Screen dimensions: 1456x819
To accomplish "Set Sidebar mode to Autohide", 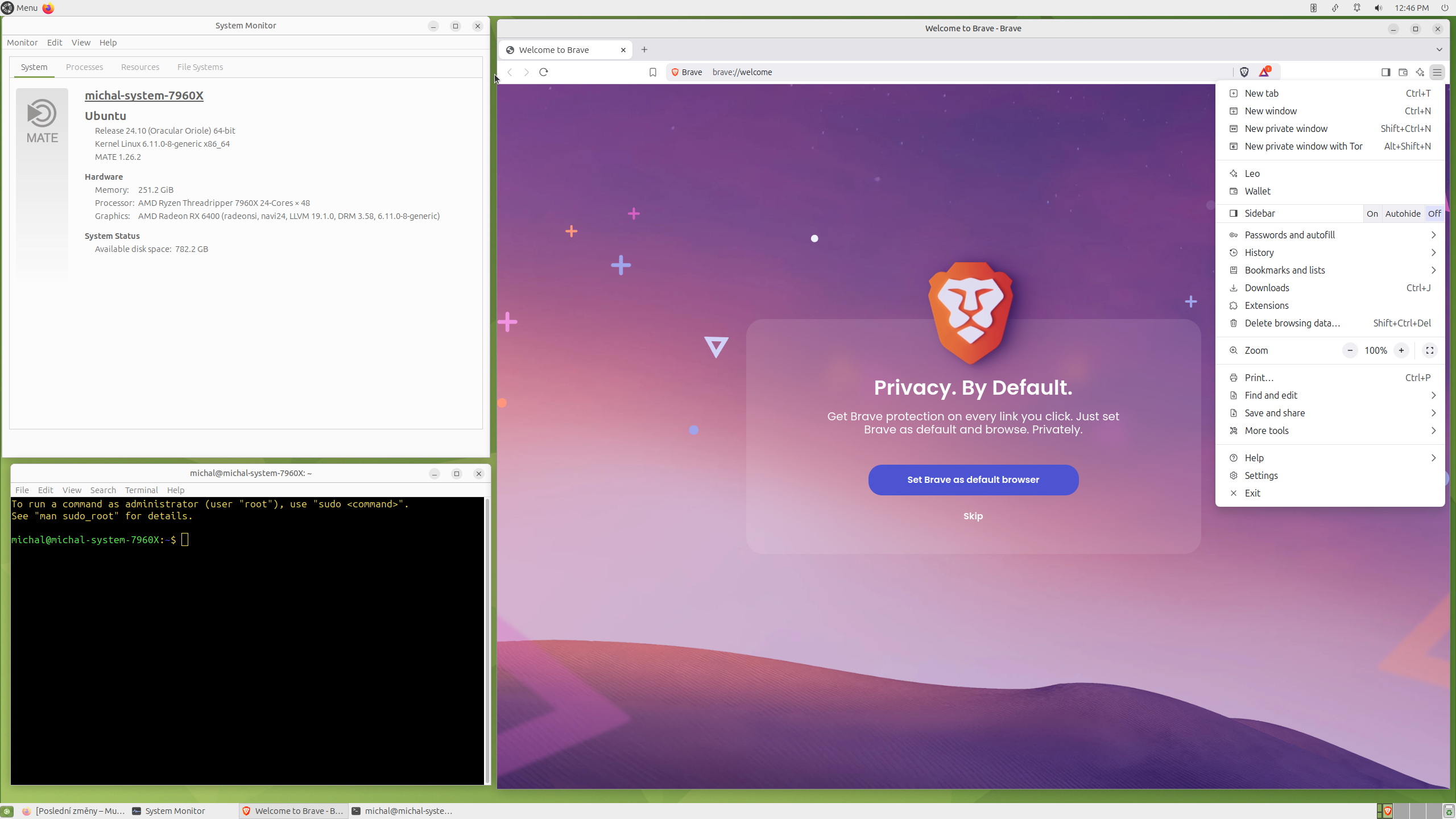I will point(1403,214).
